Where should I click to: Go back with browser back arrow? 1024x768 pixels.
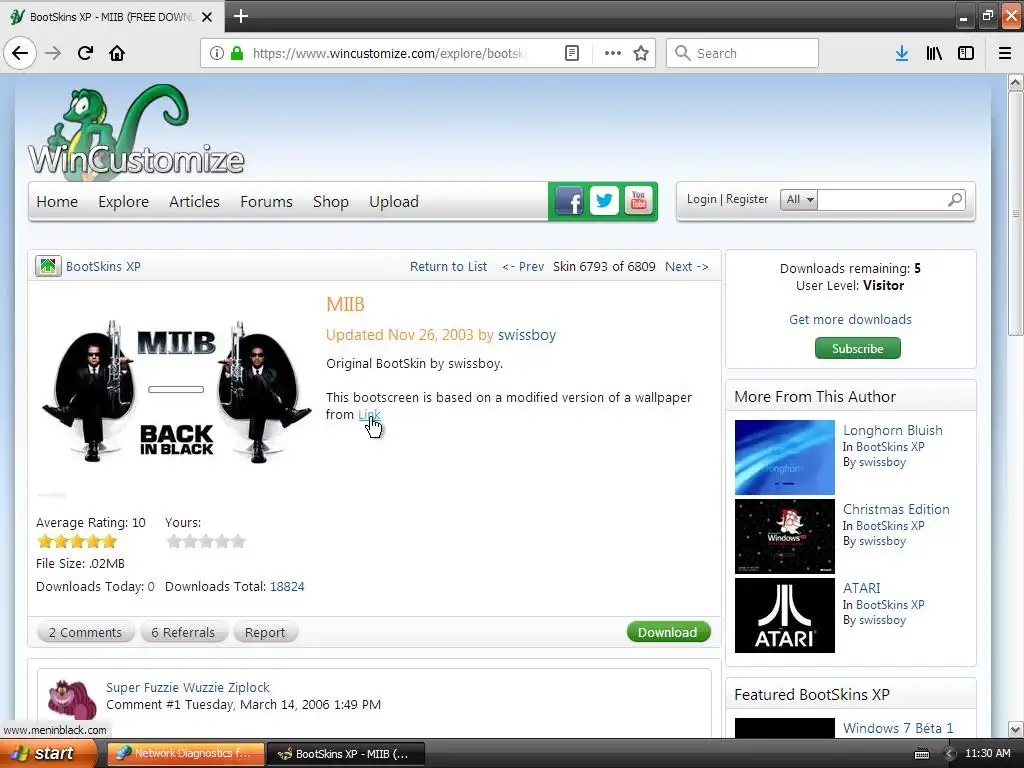pyautogui.click(x=20, y=53)
